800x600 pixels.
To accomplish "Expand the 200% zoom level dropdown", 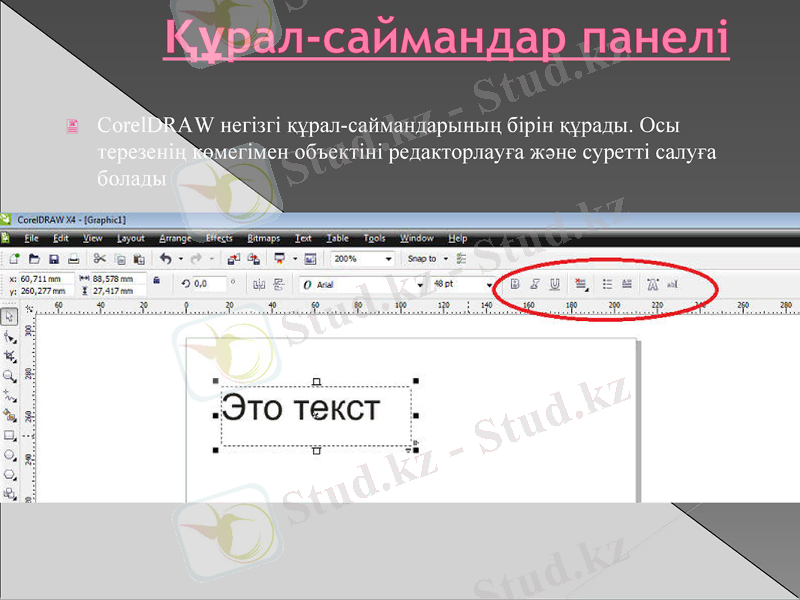I will click(388, 258).
